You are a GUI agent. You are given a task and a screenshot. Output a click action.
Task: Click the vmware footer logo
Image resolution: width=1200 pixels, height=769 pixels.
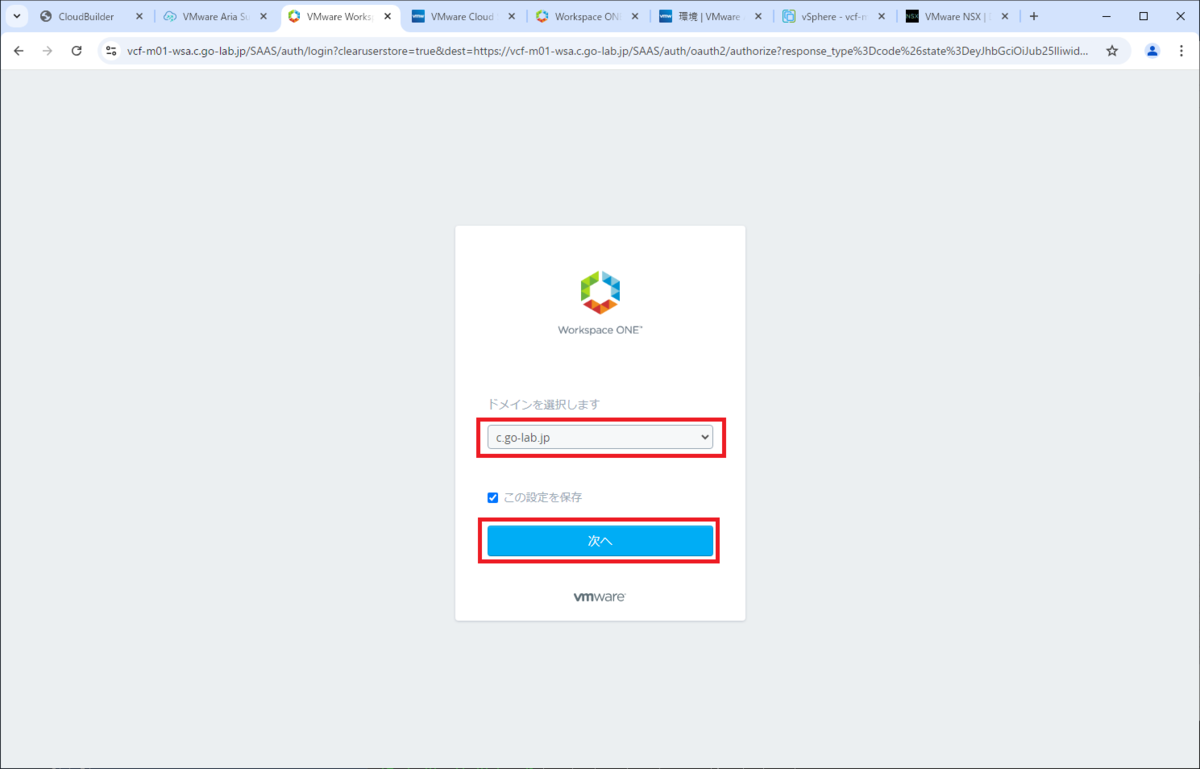(x=600, y=597)
